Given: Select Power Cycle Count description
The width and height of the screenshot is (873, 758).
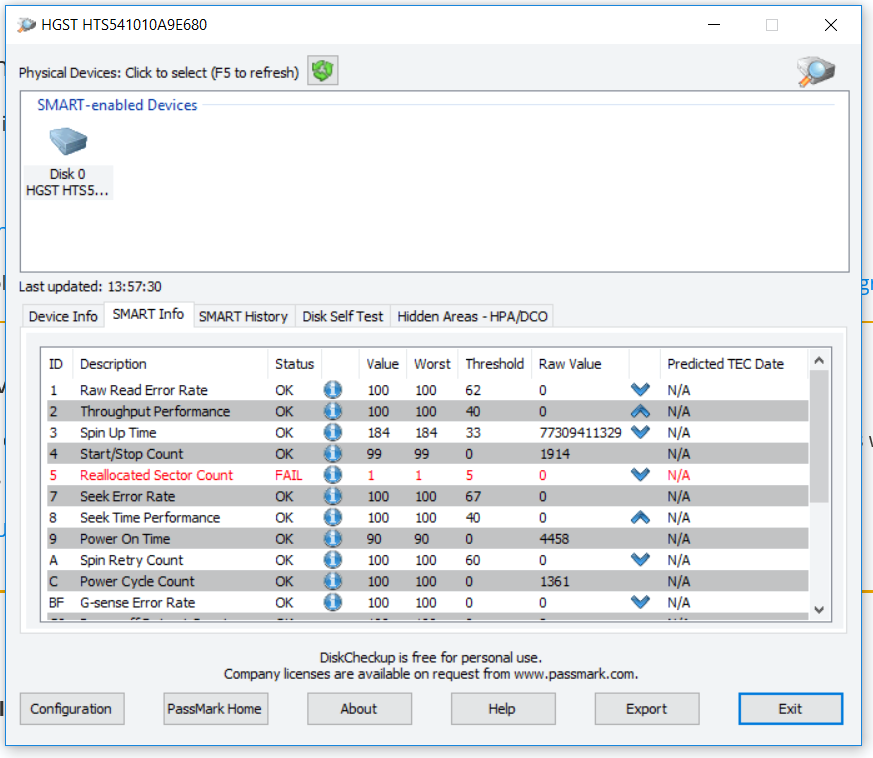Looking at the screenshot, I should [x=137, y=581].
